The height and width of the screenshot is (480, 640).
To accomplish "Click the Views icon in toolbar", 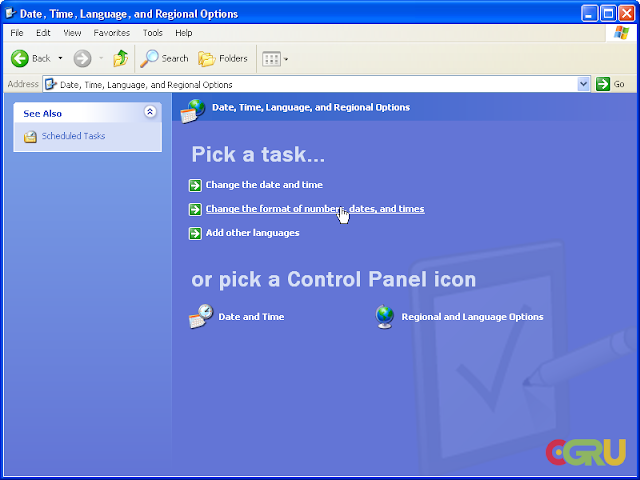I will (x=271, y=59).
